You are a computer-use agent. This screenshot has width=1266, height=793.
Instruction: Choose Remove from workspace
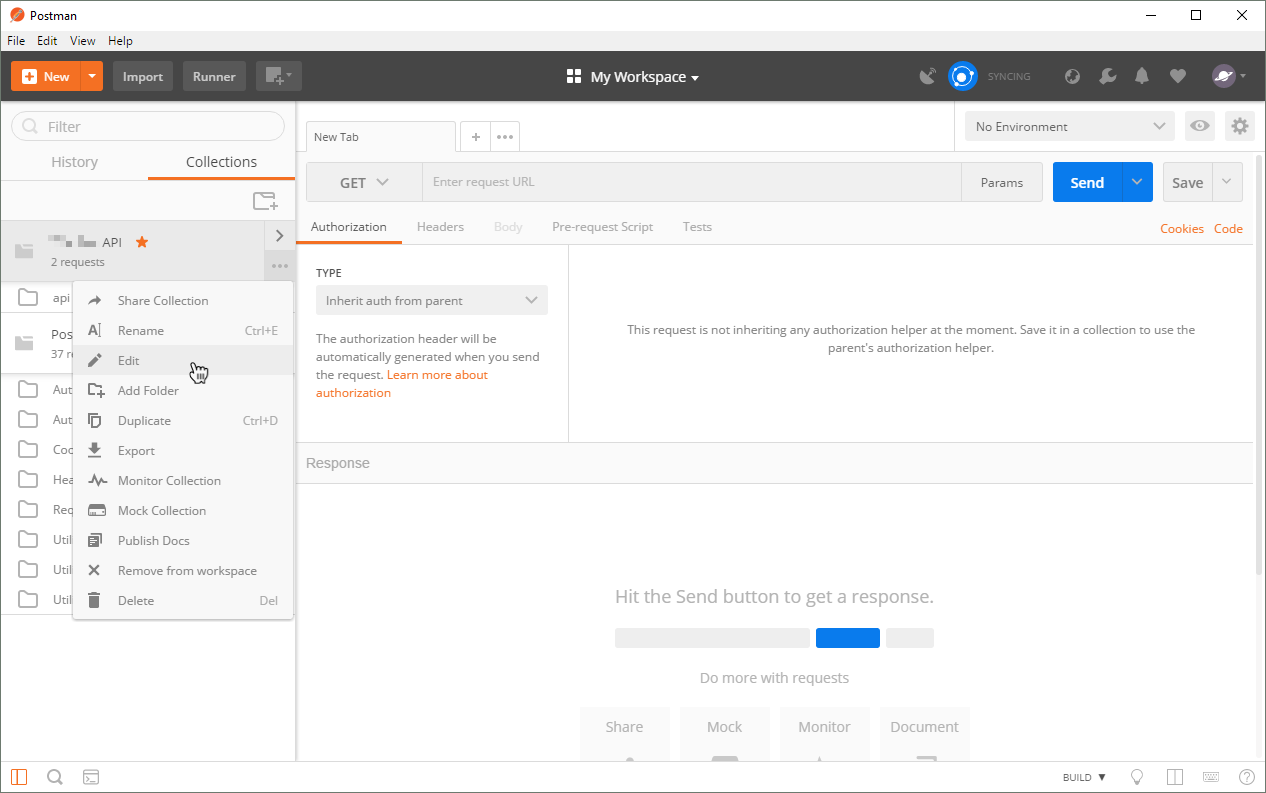click(x=183, y=570)
